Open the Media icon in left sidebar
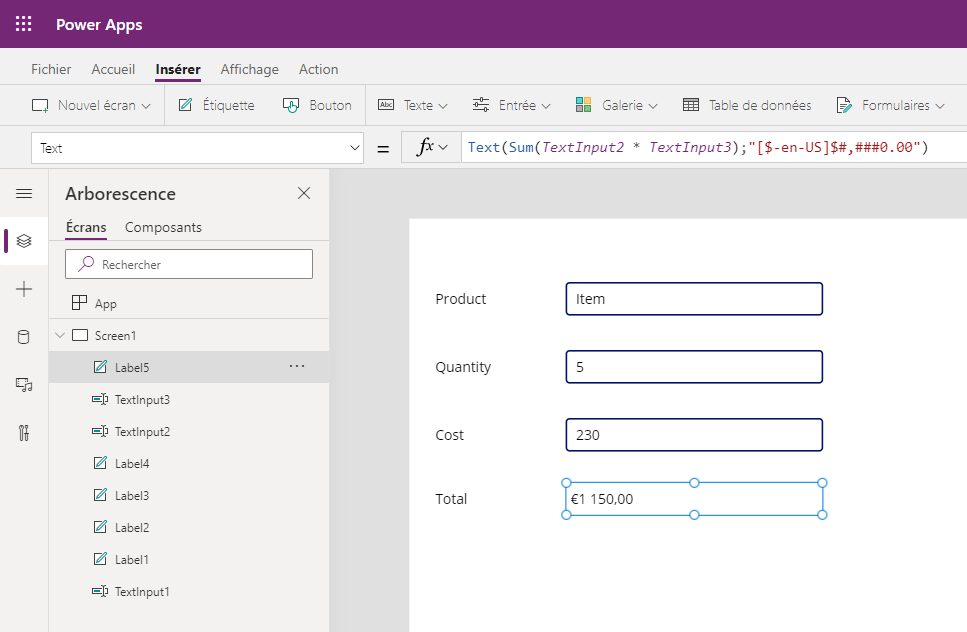Screen dimensions: 967x632 coord(24,385)
